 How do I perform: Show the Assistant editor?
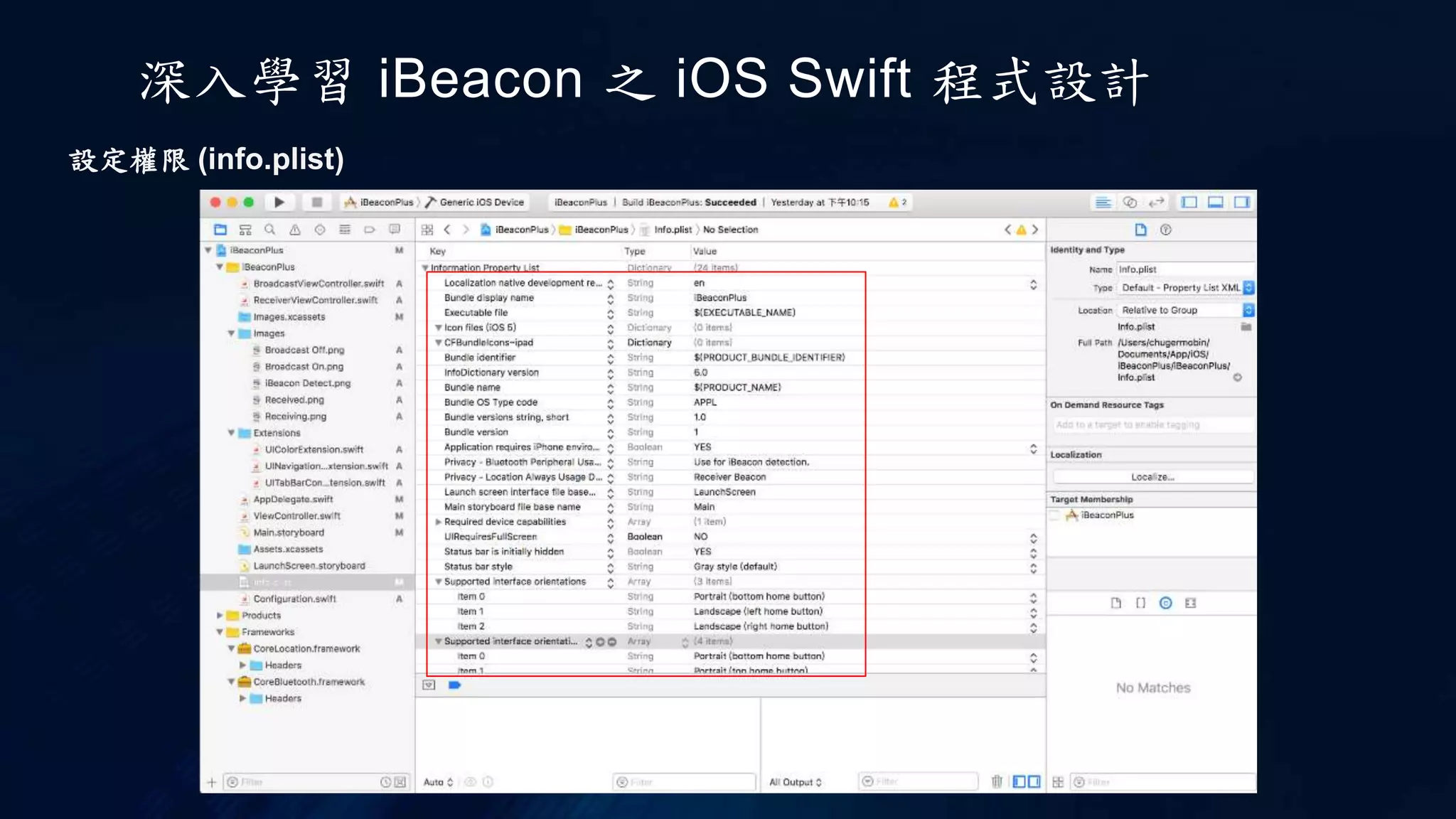[x=1130, y=203]
